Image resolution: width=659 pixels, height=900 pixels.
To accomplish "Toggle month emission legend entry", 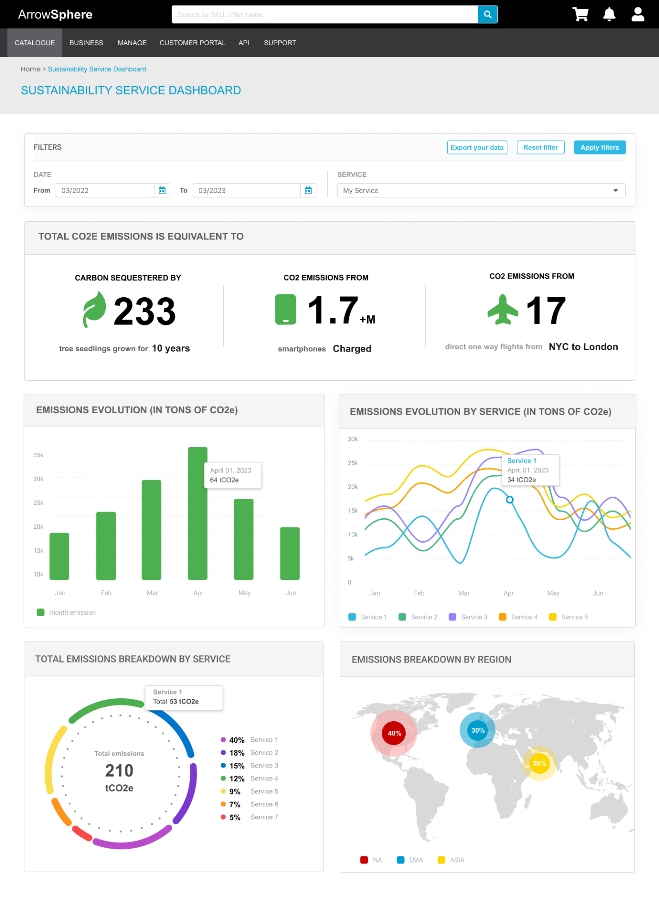I will (x=67, y=612).
